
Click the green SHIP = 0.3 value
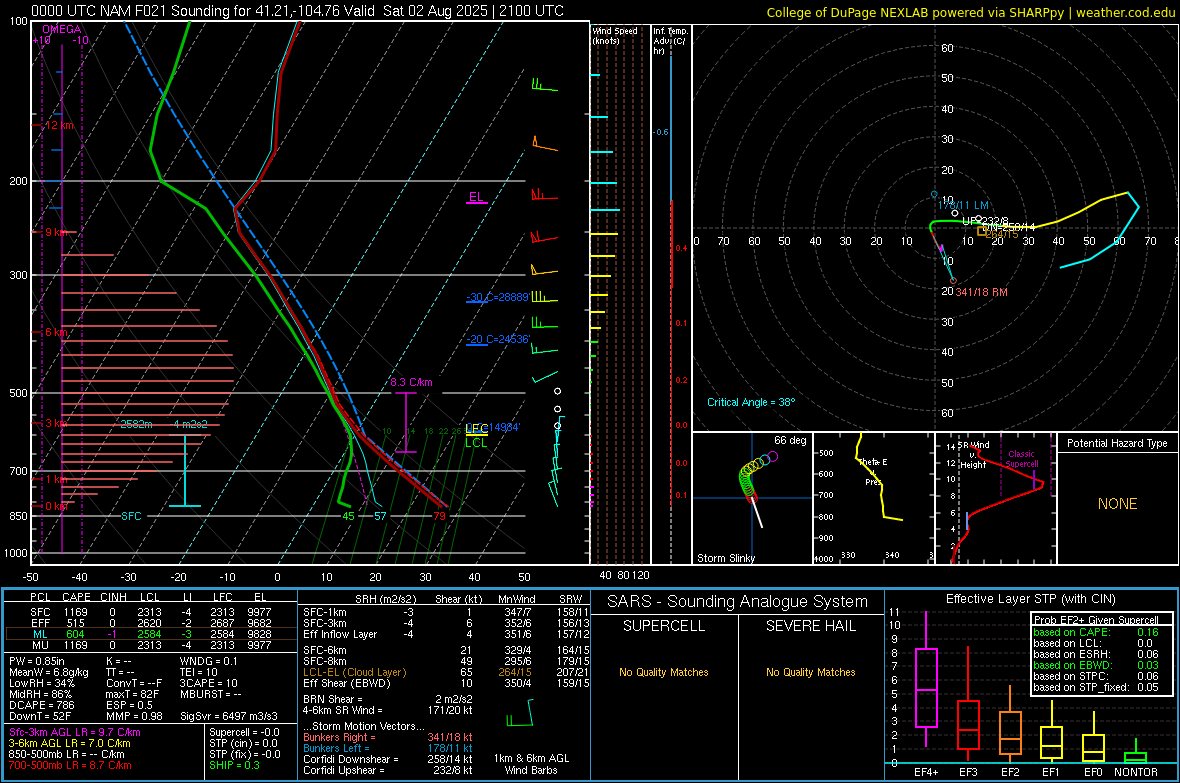tap(234, 766)
